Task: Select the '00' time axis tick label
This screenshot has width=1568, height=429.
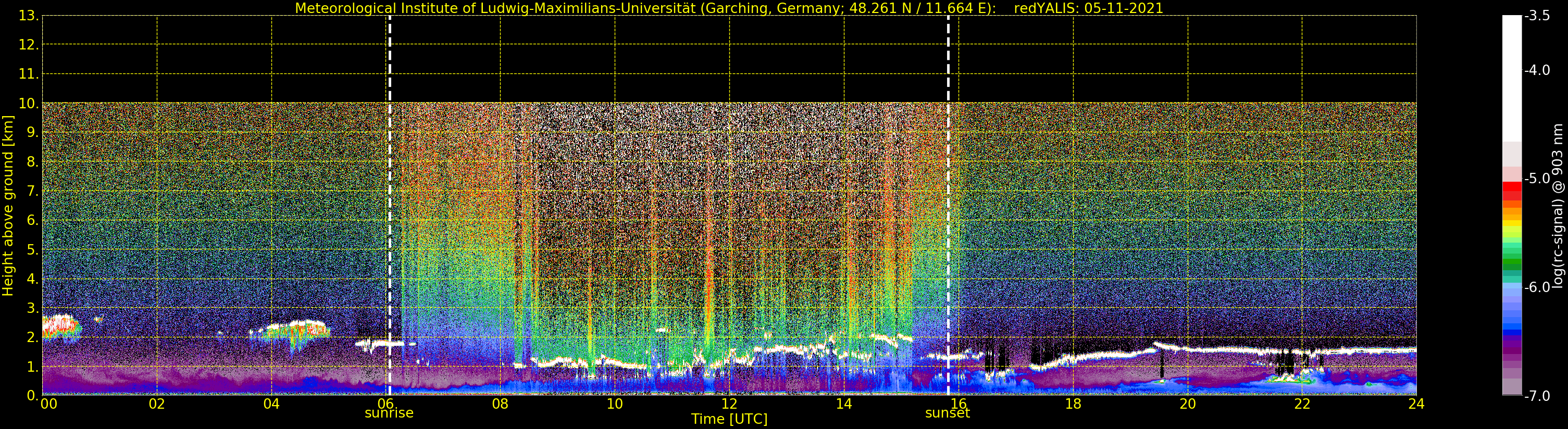Action: click(x=48, y=404)
